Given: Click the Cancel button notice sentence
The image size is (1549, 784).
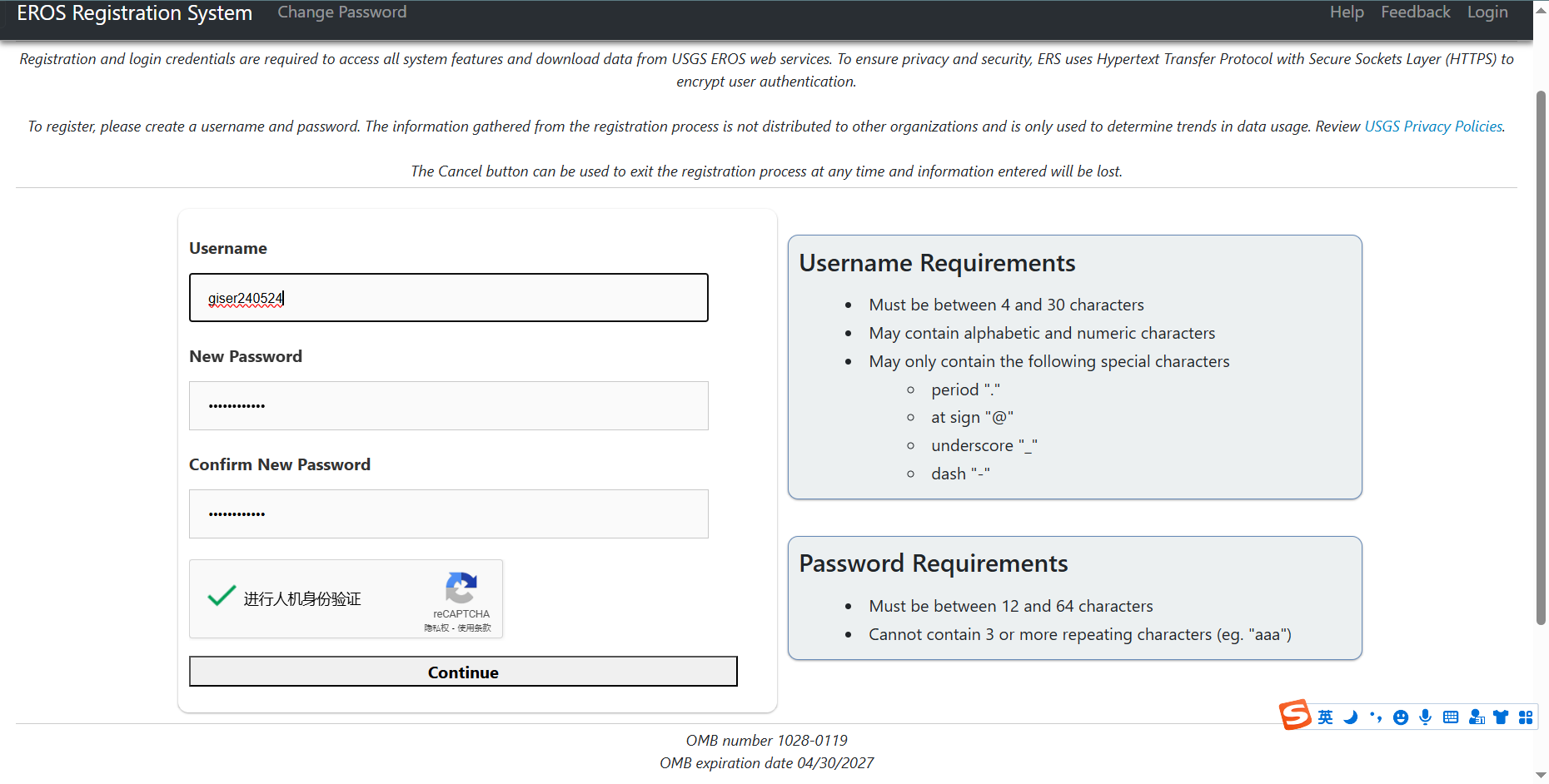Looking at the screenshot, I should pos(767,171).
